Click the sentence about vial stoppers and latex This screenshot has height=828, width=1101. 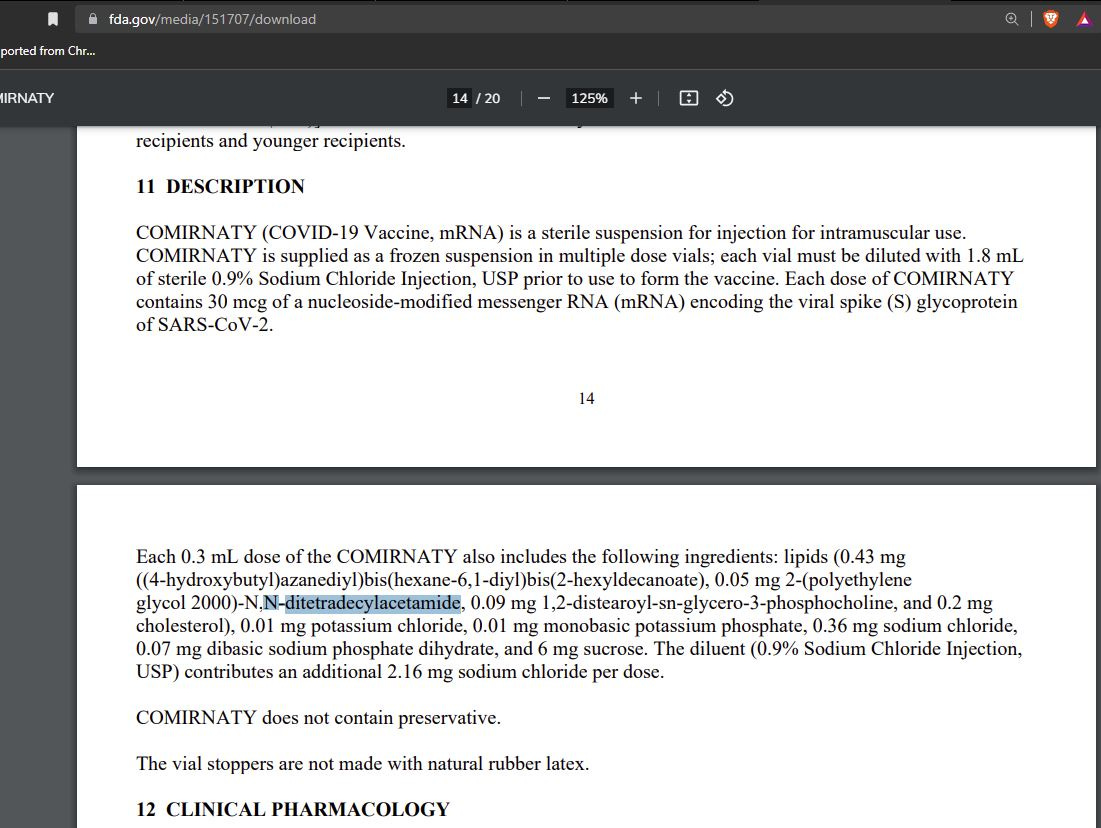click(362, 763)
